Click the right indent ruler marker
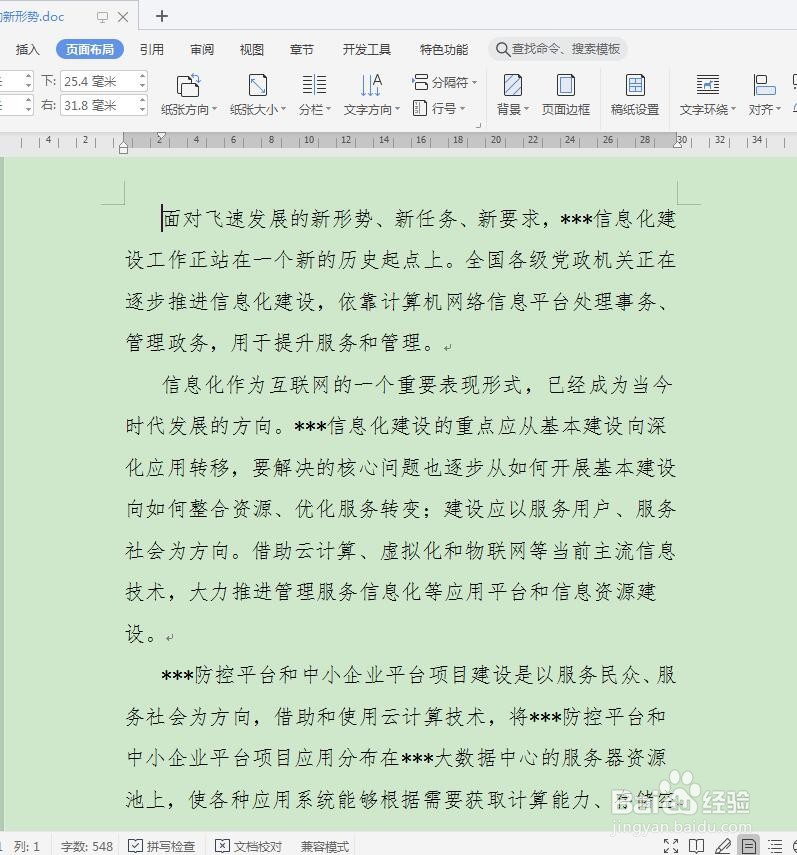Image resolution: width=797 pixels, height=855 pixels. [x=678, y=144]
